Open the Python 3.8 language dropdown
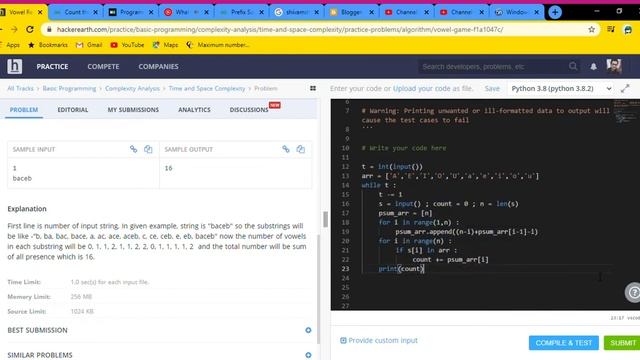640x360 pixels. point(561,89)
